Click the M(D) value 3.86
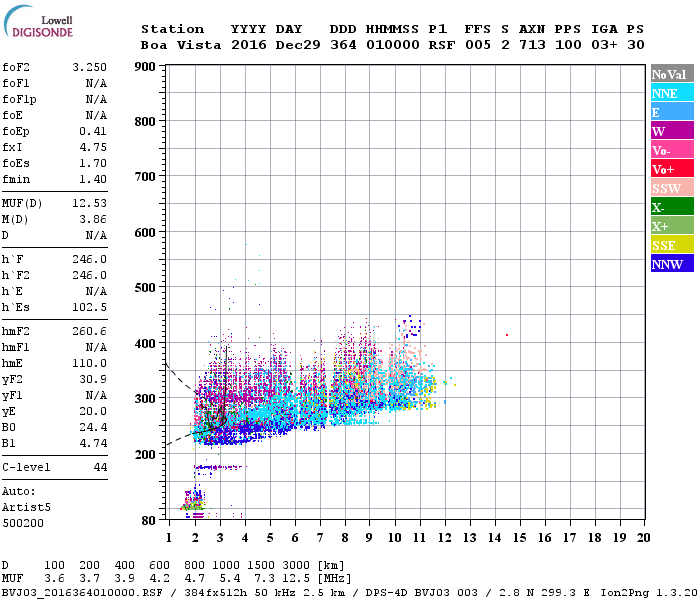Screen dimensions: 700x600 coord(93,219)
